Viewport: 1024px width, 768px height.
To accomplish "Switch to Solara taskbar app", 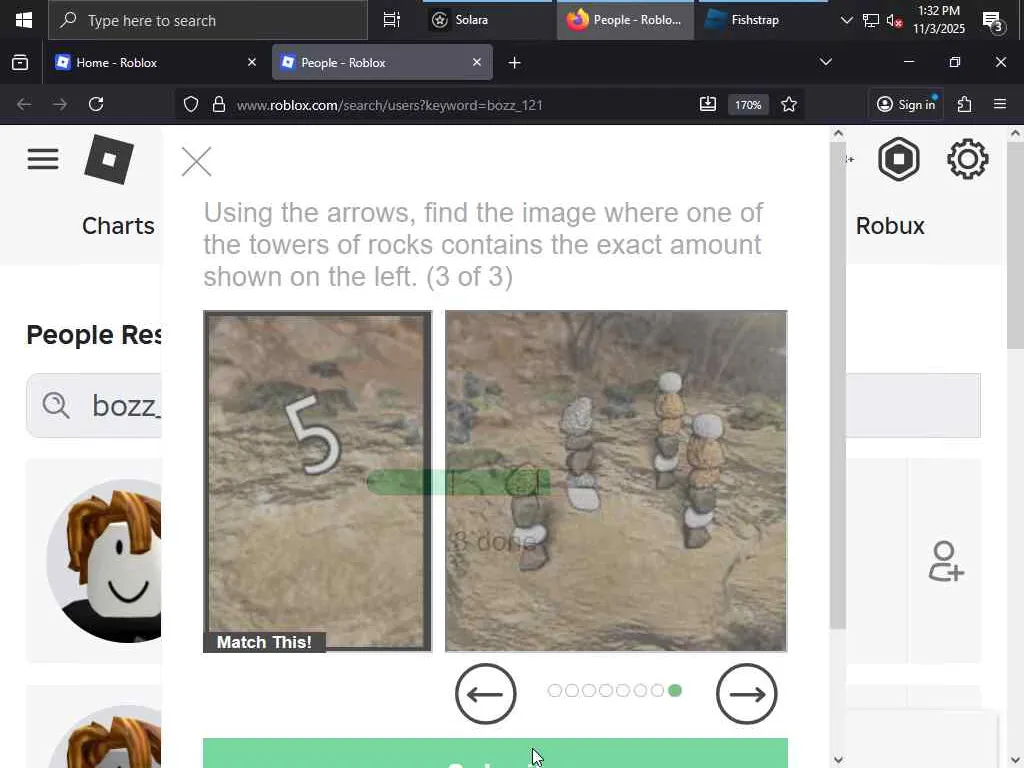I will 487,20.
